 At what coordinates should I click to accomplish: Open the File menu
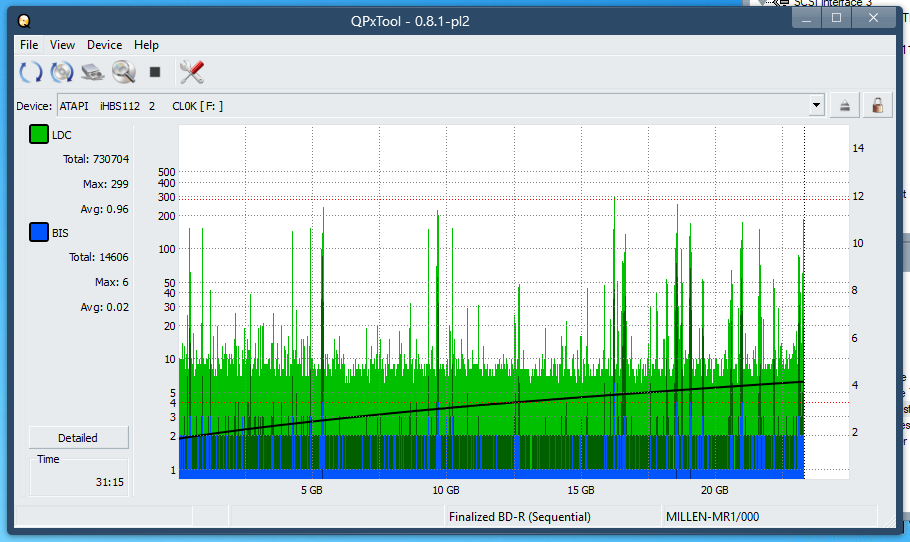tap(29, 45)
